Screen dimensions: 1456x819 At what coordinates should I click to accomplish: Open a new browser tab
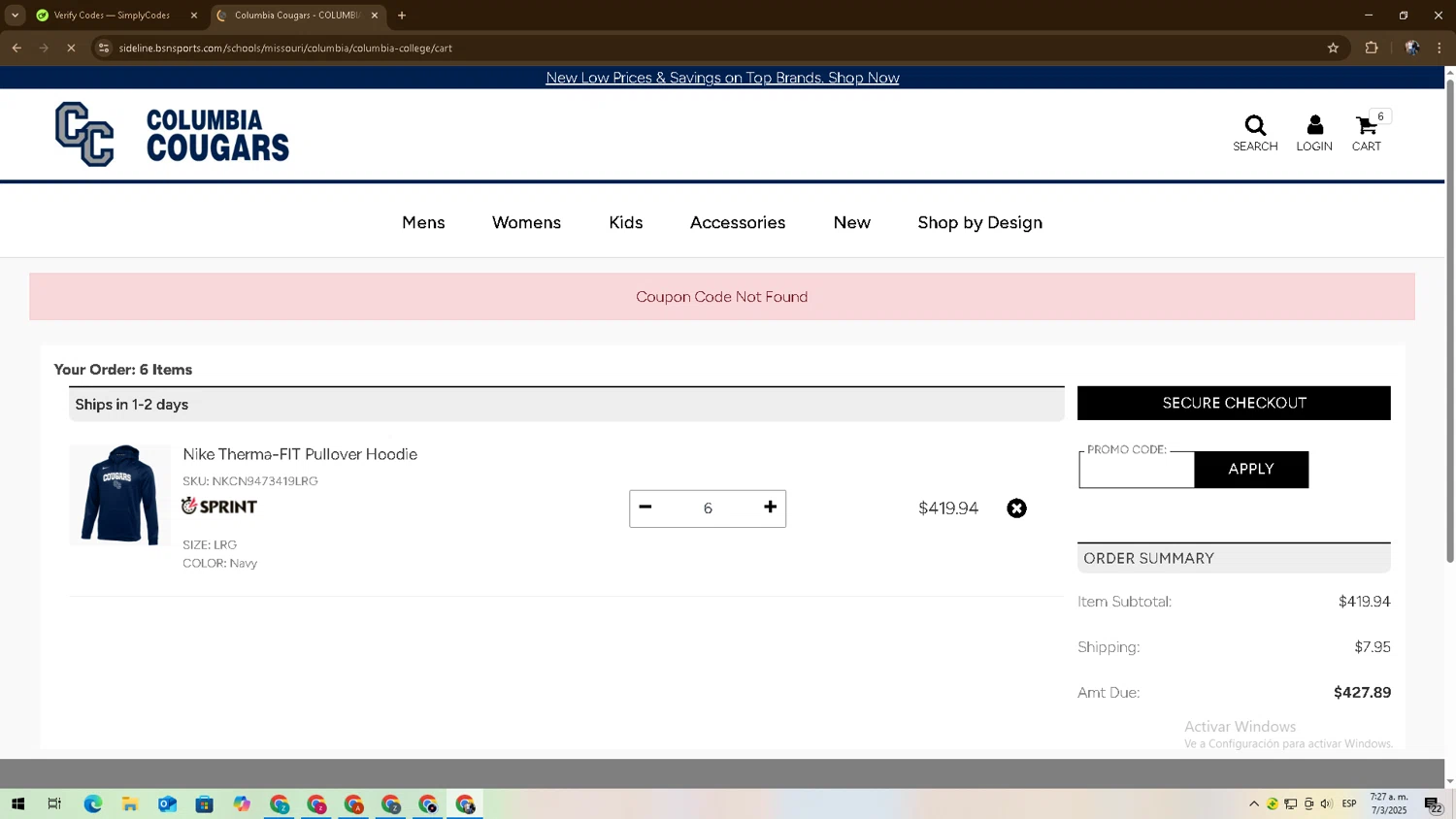pos(402,16)
